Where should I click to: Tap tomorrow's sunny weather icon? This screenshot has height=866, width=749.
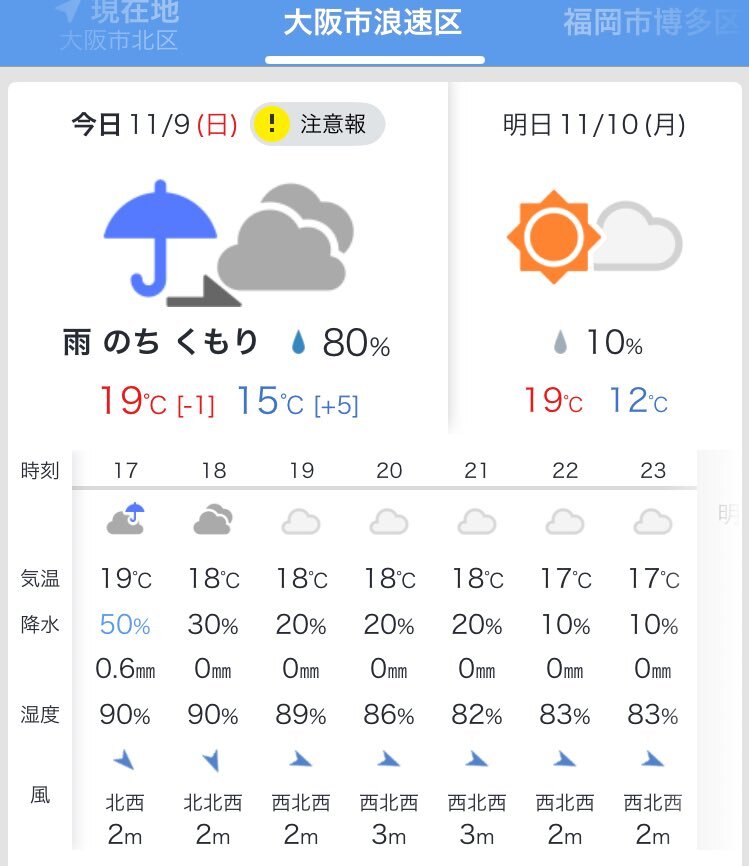coord(553,238)
